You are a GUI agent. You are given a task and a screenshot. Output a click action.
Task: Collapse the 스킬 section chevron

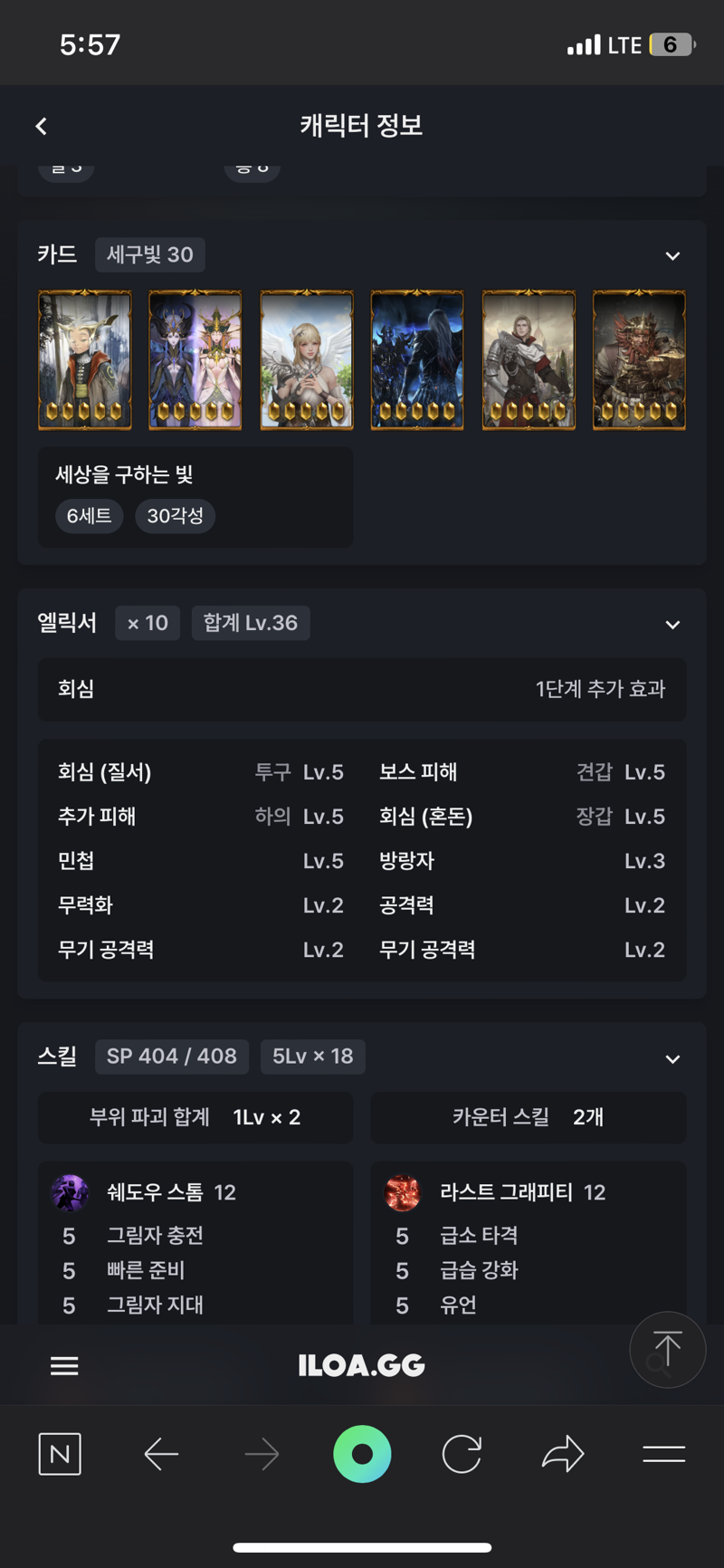point(672,1059)
